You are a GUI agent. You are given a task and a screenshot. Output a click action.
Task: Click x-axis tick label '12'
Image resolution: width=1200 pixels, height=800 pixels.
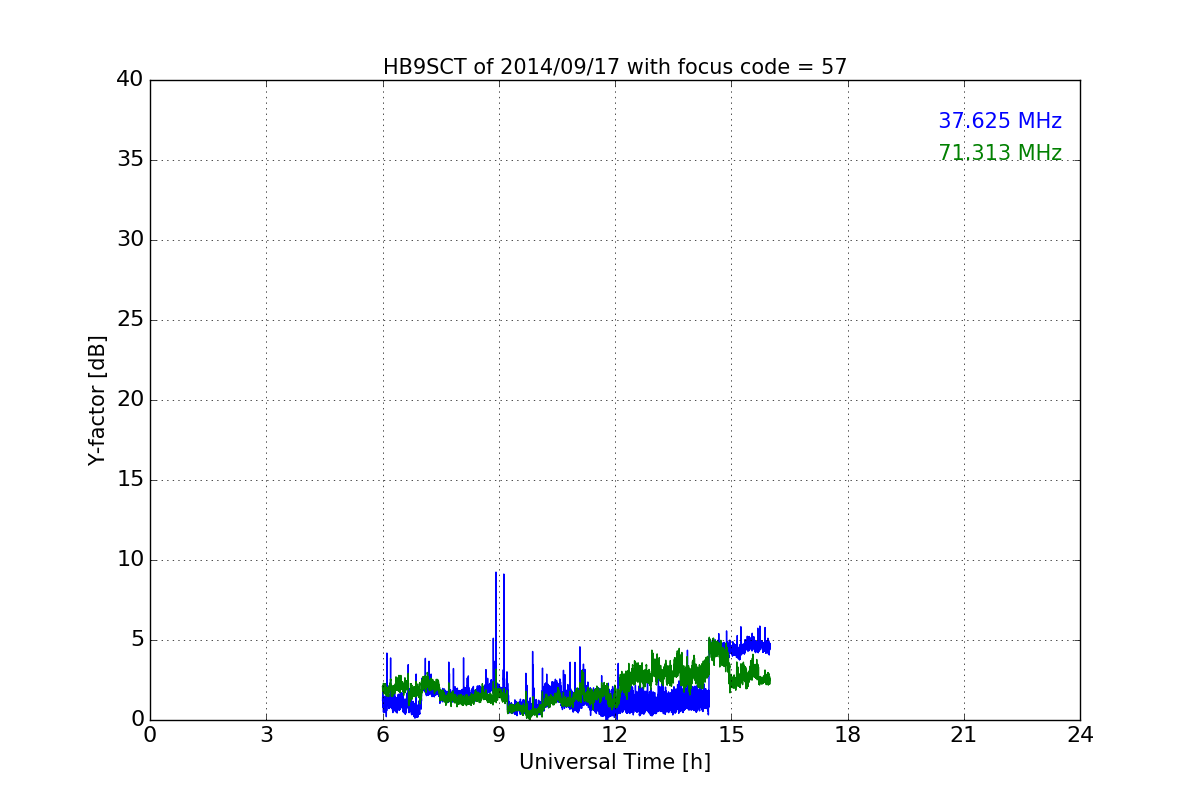click(x=615, y=735)
